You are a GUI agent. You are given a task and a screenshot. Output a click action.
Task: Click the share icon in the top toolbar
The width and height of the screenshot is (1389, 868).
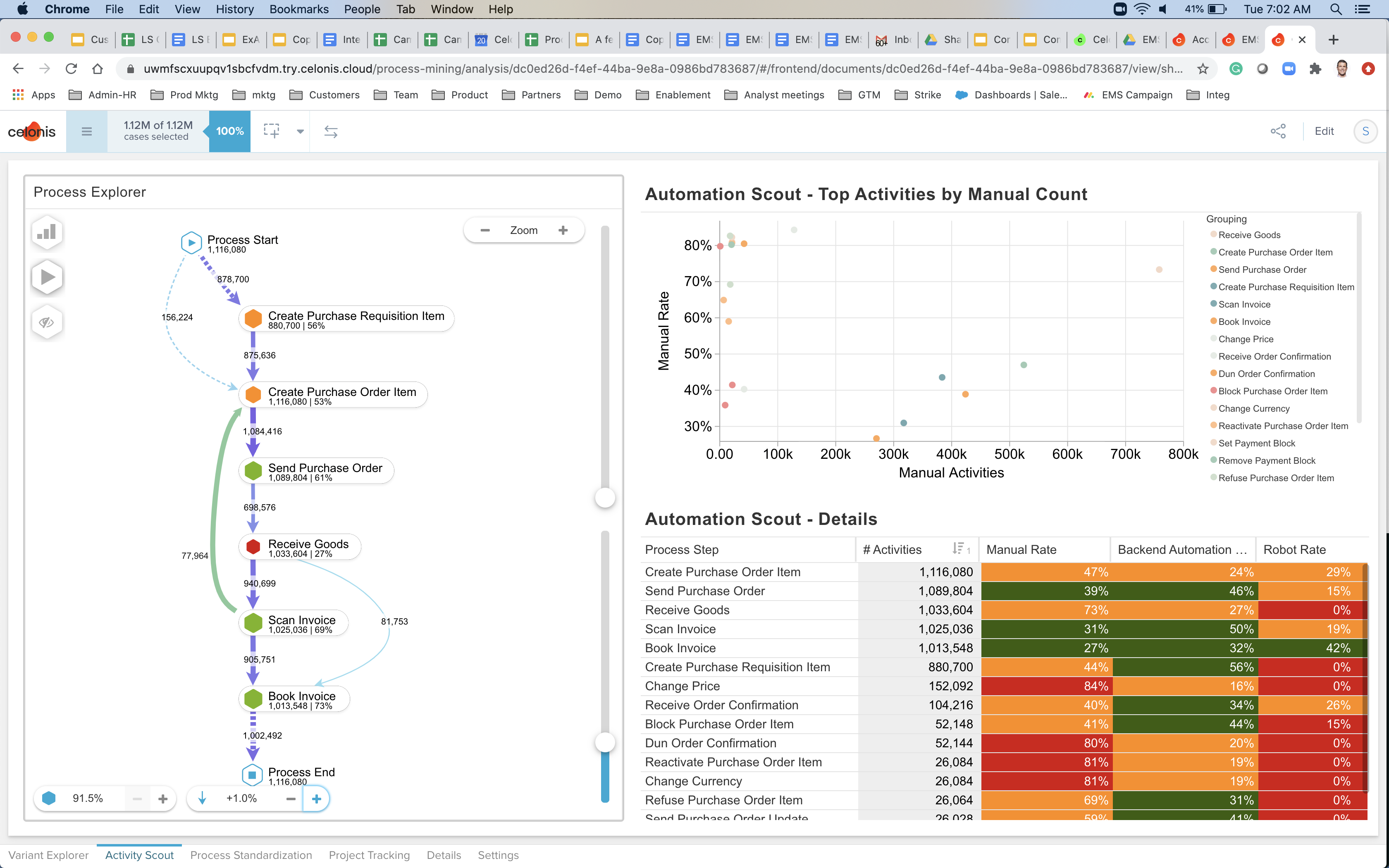(1278, 130)
